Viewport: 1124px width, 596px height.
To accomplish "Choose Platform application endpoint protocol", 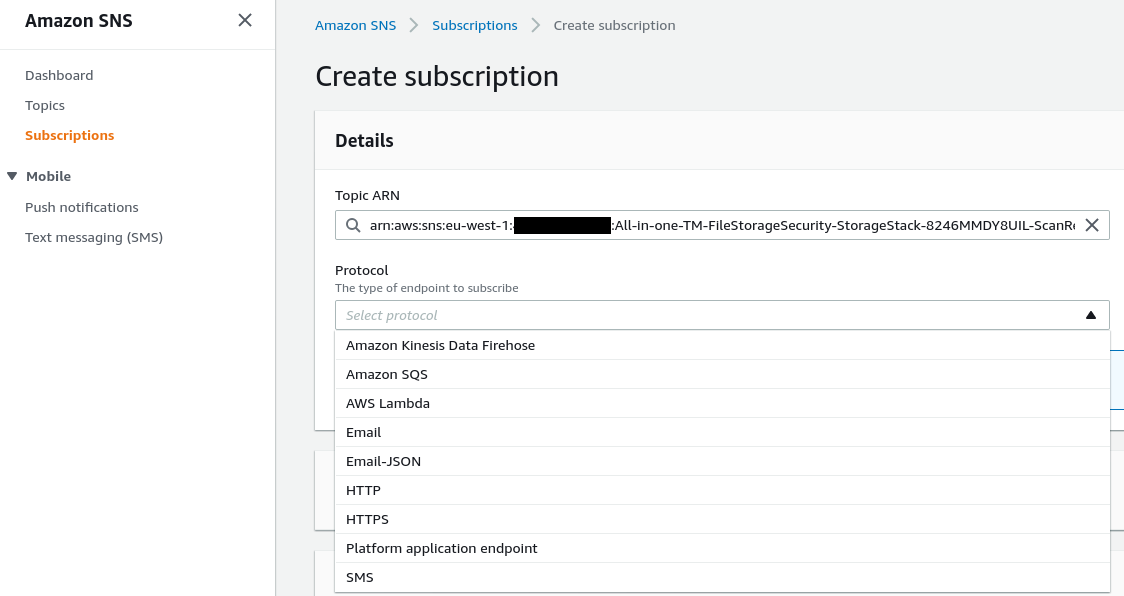I will [722, 548].
